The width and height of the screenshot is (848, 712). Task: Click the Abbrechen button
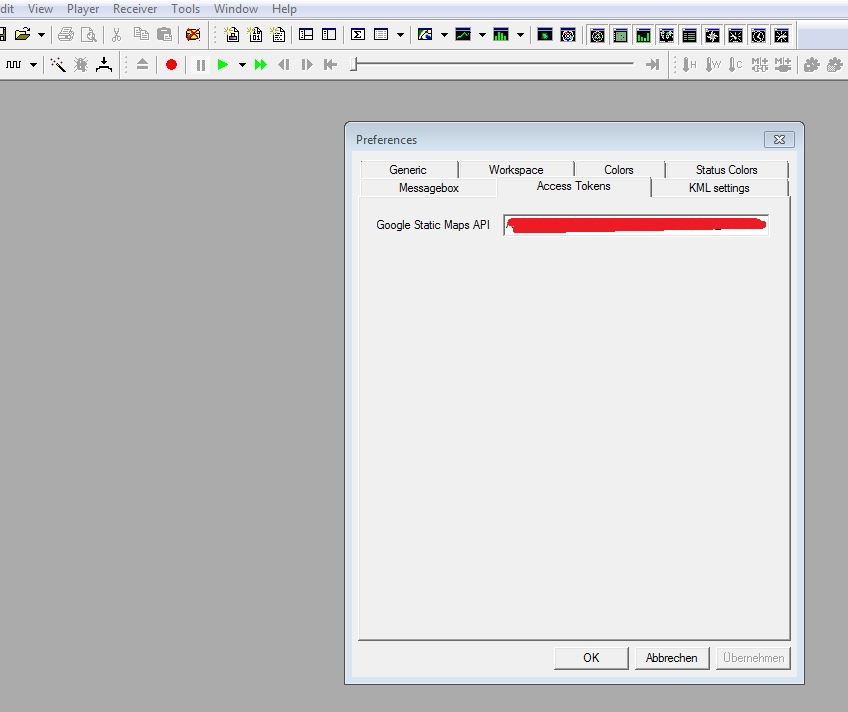672,658
